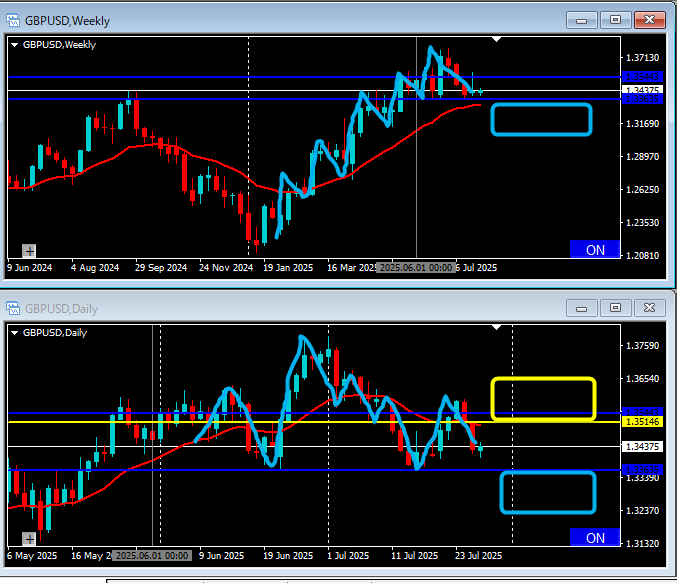The image size is (677, 583).
Task: Maximize the GBPUSD,Daily window
Action: (x=615, y=308)
